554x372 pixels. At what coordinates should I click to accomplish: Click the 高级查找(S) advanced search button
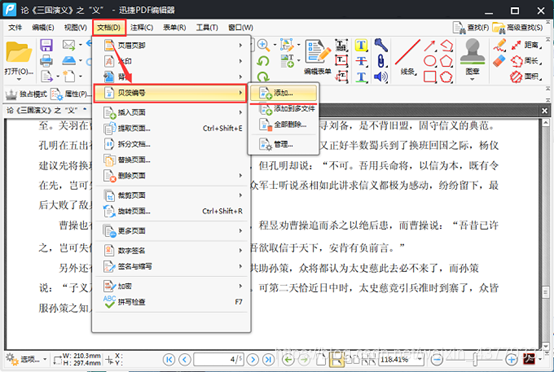pyautogui.click(x=518, y=28)
